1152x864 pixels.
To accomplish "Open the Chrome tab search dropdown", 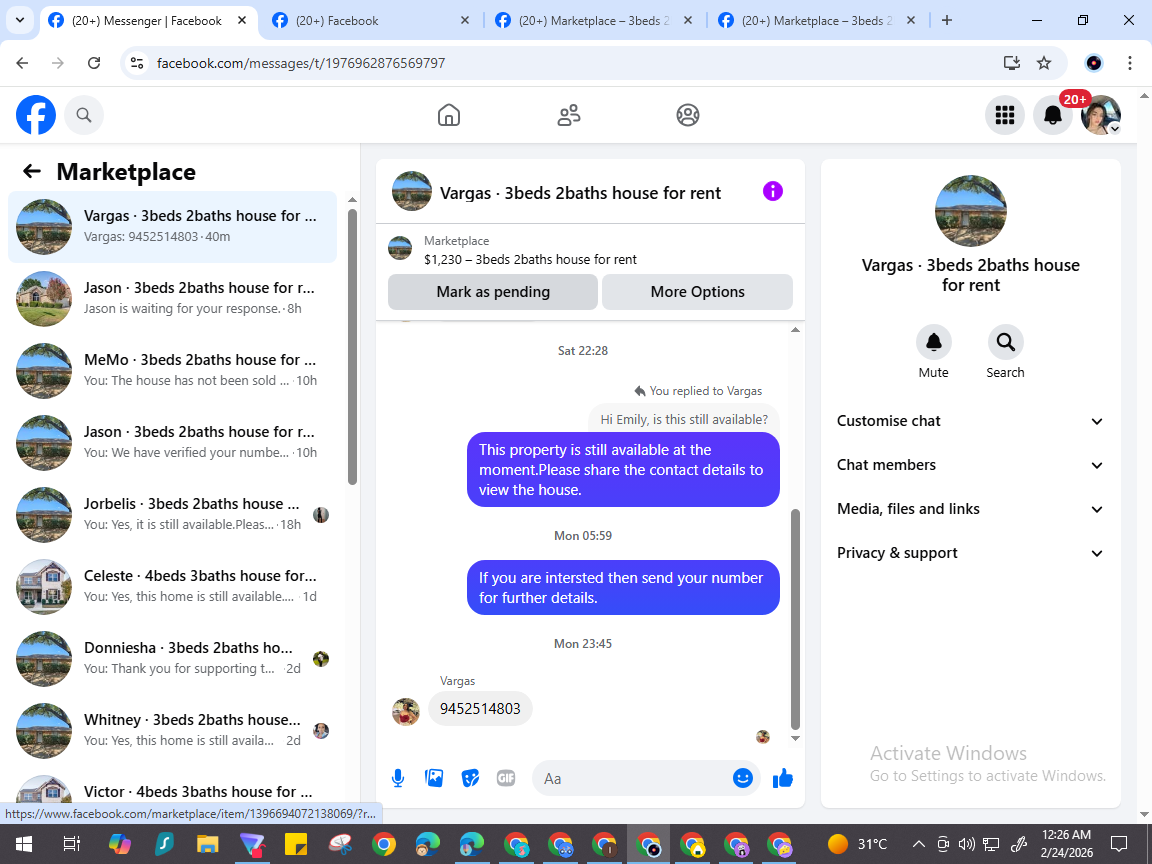I will click(20, 21).
